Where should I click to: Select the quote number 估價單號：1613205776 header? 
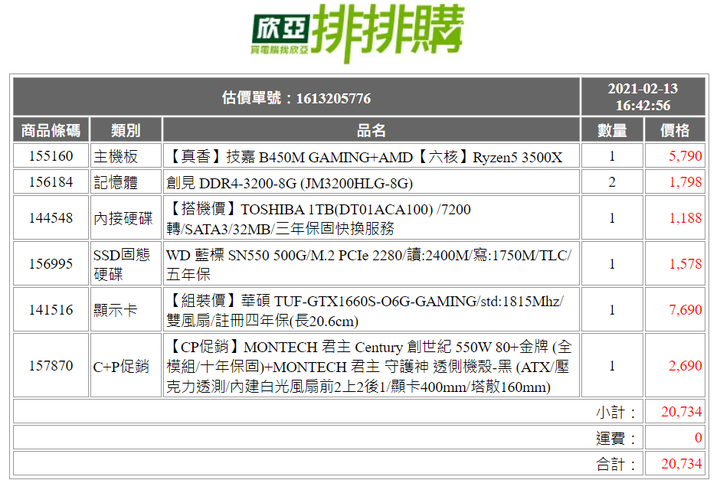(296, 97)
